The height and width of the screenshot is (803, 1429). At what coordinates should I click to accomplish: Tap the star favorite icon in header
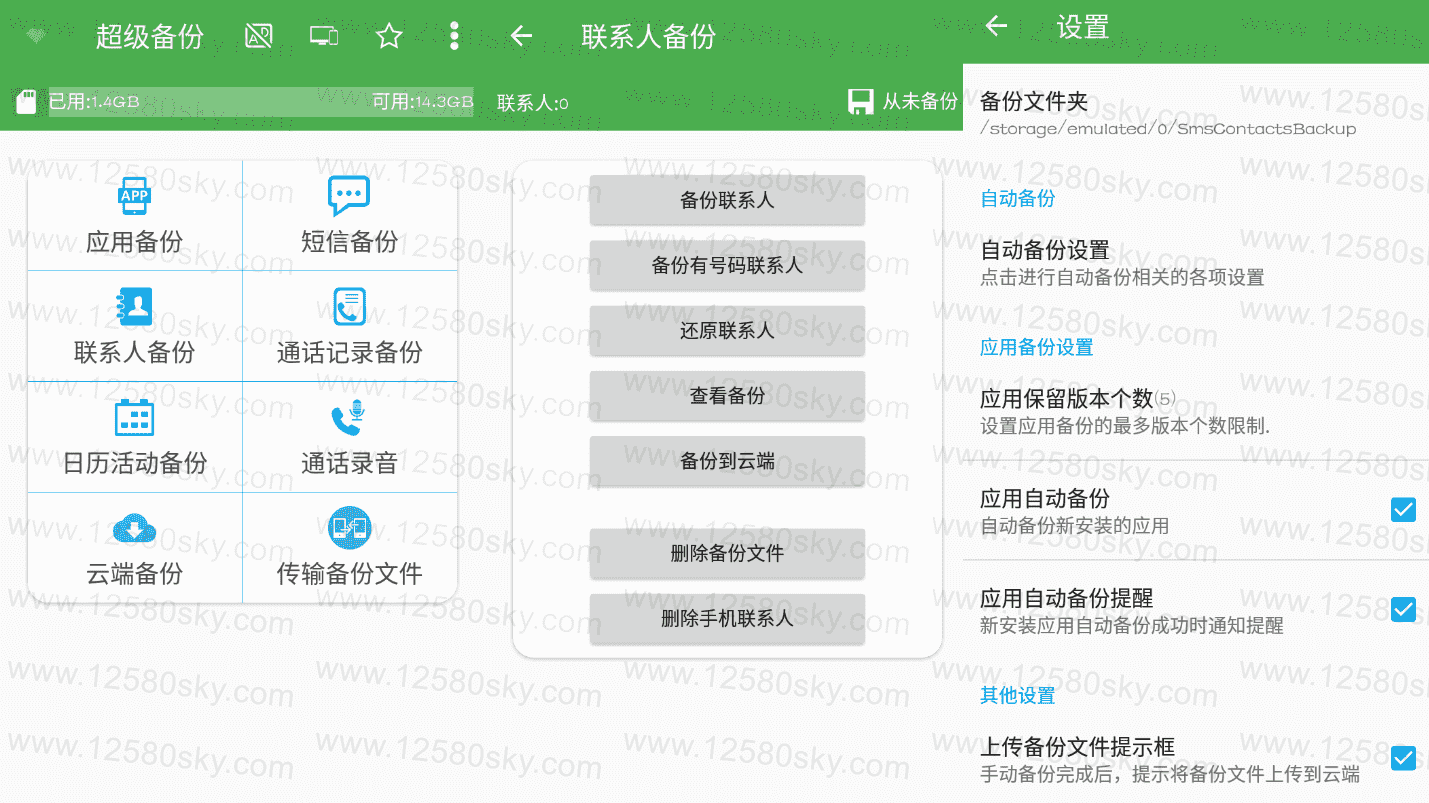click(389, 37)
